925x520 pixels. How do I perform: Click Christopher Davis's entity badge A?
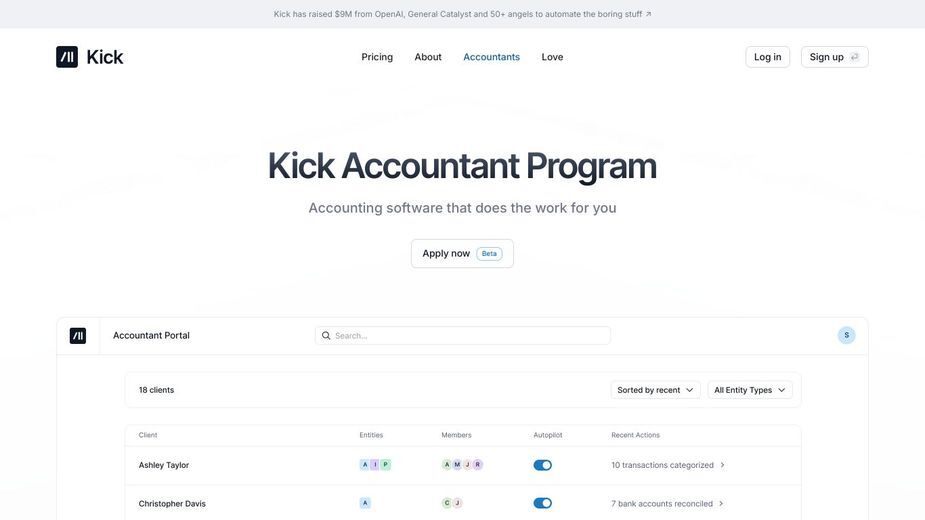point(365,503)
